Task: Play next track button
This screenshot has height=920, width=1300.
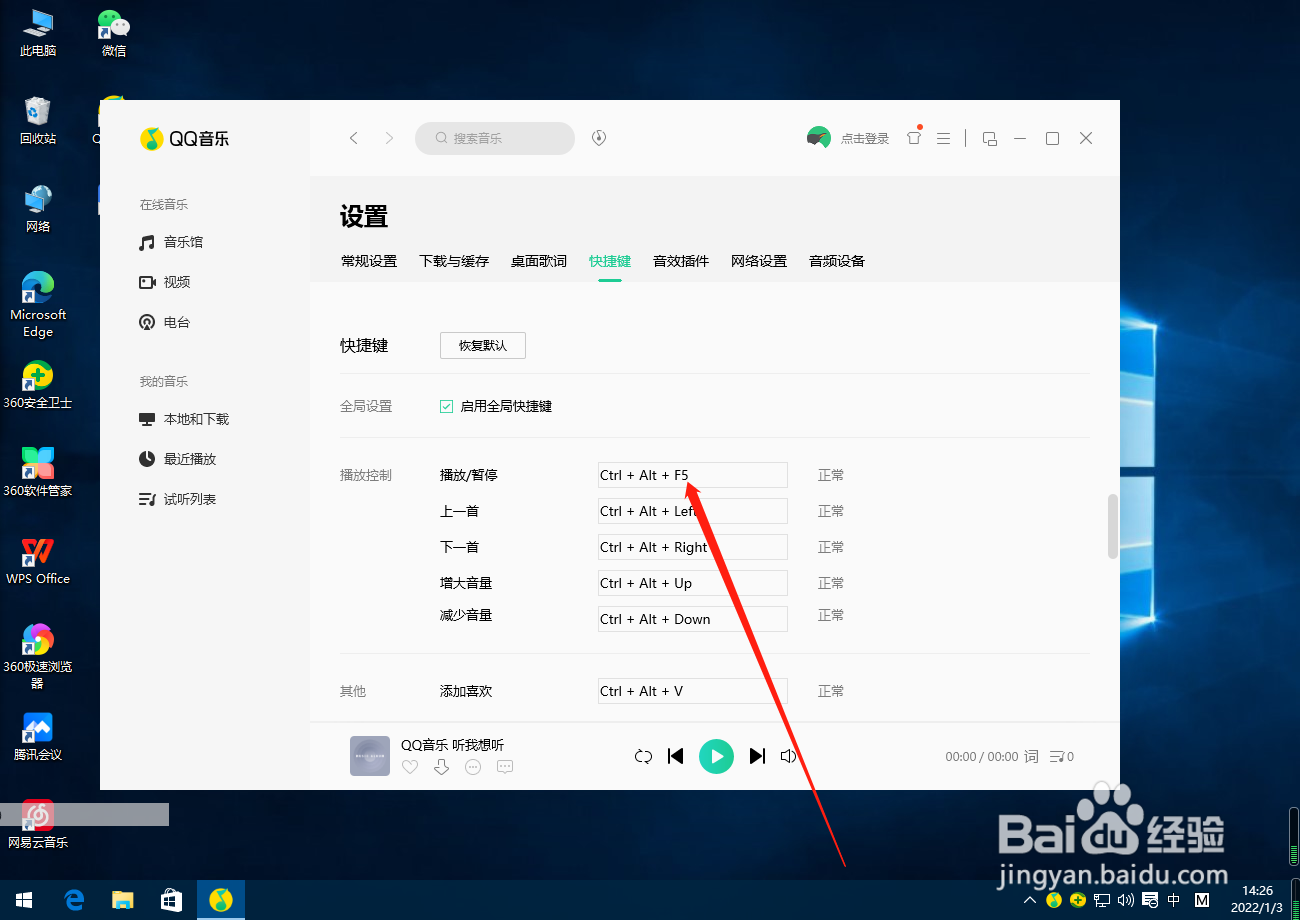Action: (x=757, y=756)
